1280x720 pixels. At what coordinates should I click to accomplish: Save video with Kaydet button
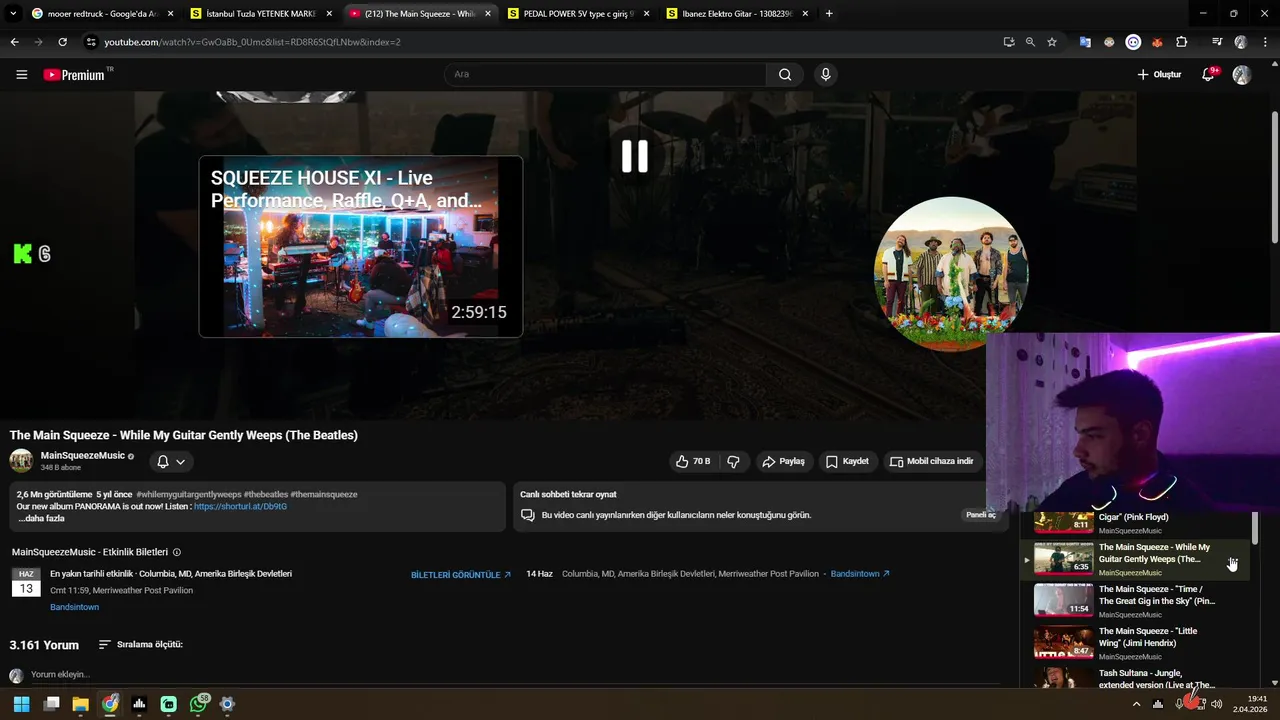point(846,461)
